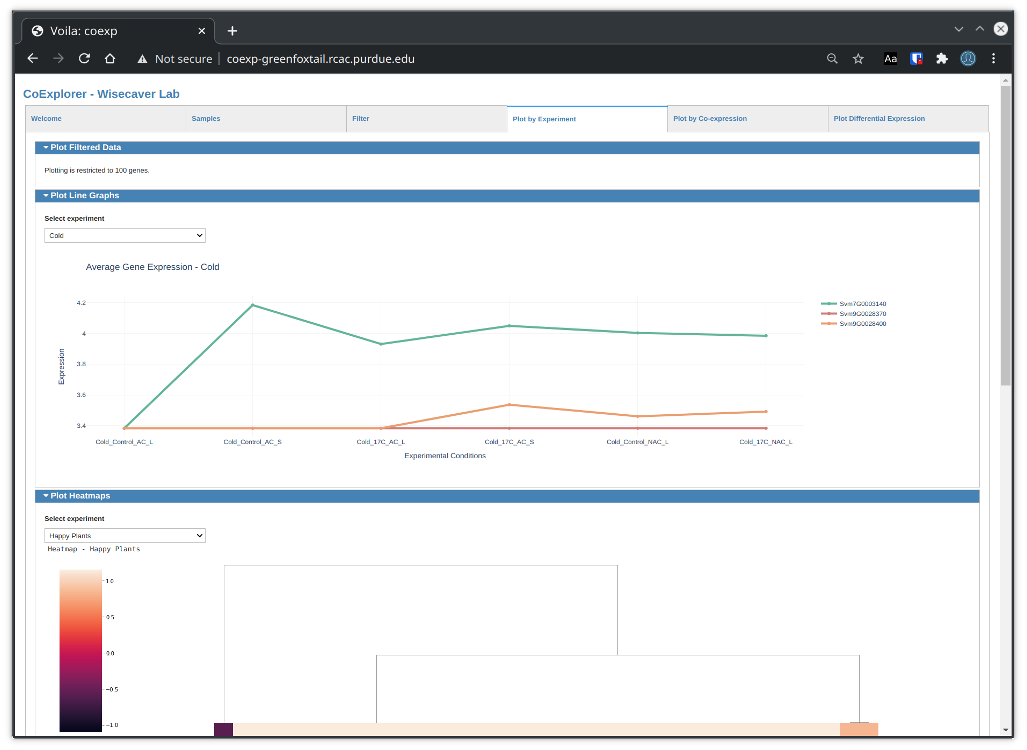Open the Extensions puzzle piece icon

[x=941, y=59]
